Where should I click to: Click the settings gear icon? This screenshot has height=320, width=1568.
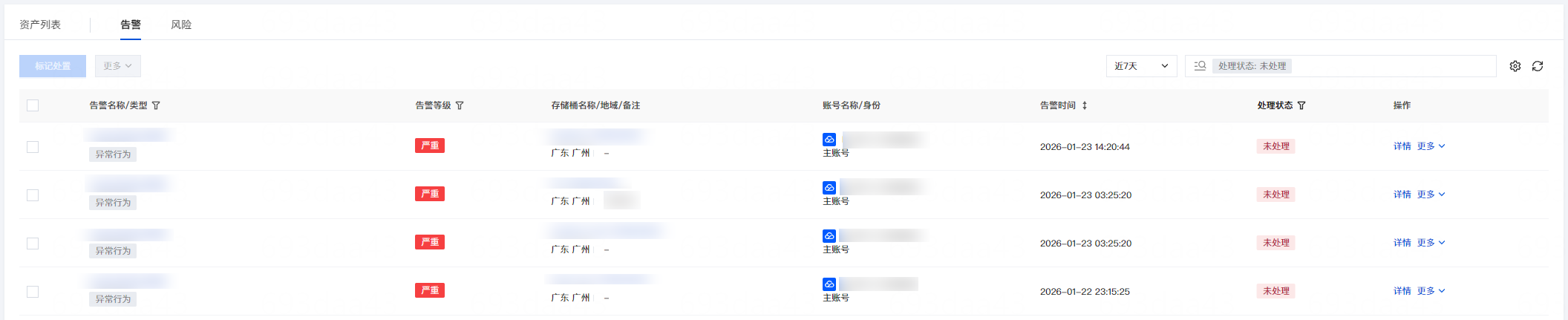pos(1515,66)
